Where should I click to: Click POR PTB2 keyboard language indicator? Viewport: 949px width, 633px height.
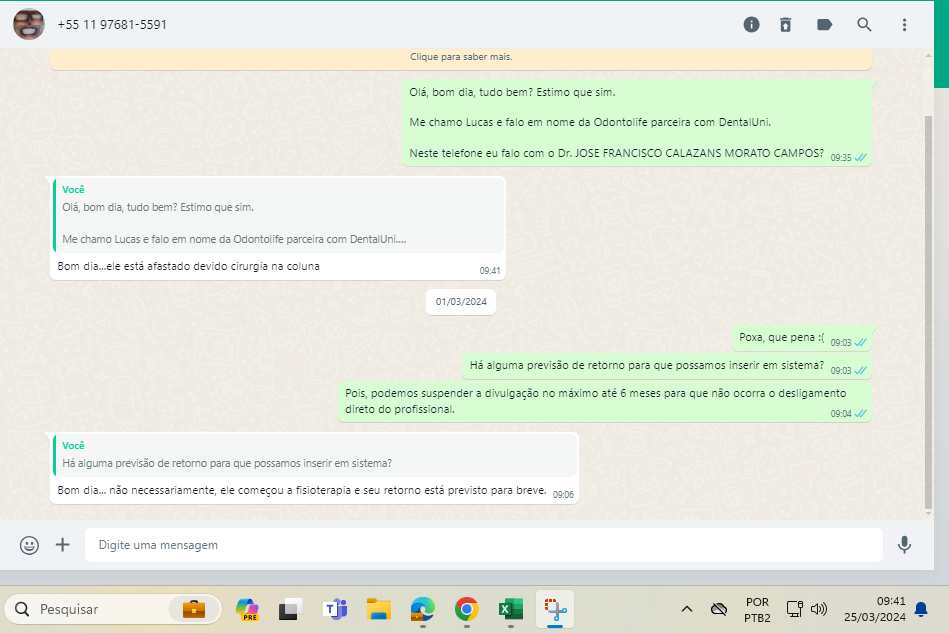pos(757,610)
